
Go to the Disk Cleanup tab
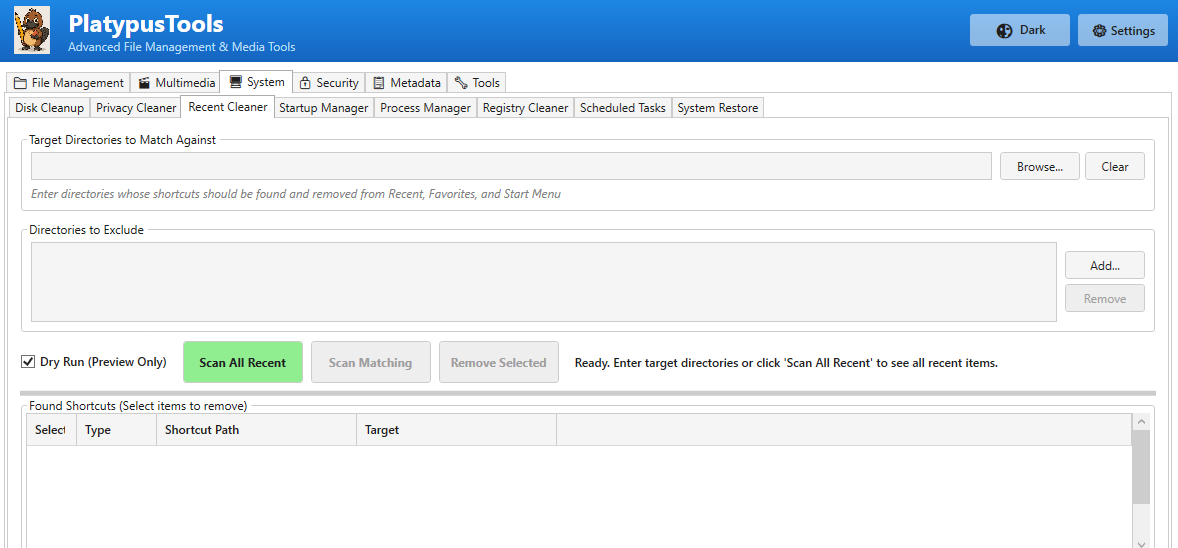click(x=49, y=108)
